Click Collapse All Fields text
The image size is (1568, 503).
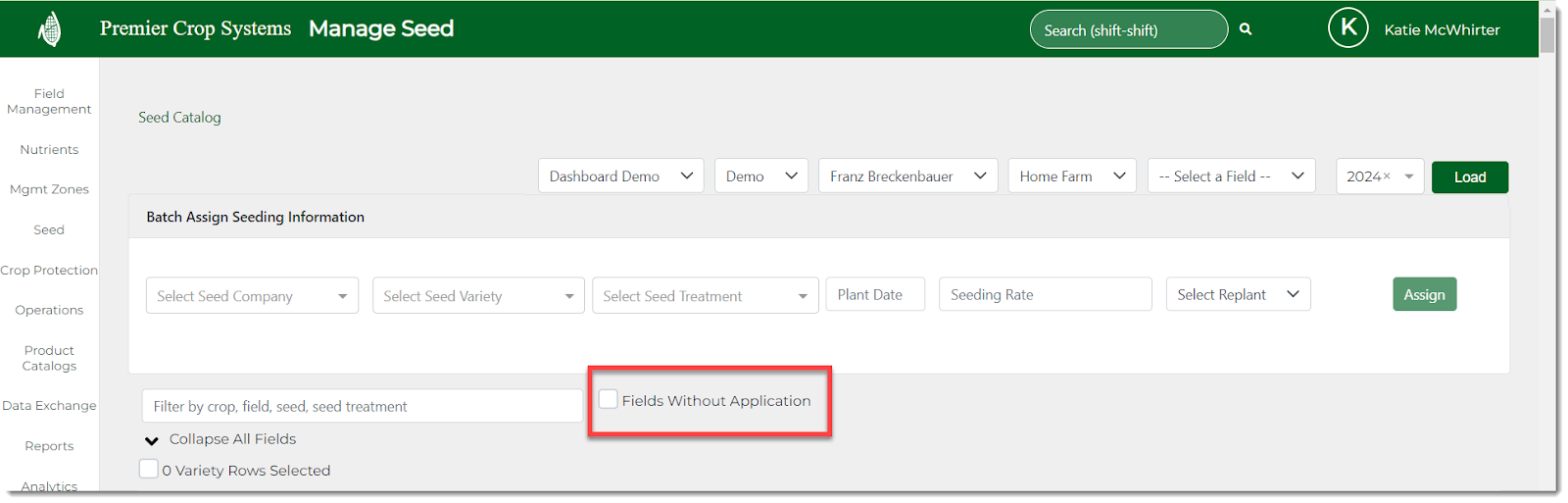232,439
